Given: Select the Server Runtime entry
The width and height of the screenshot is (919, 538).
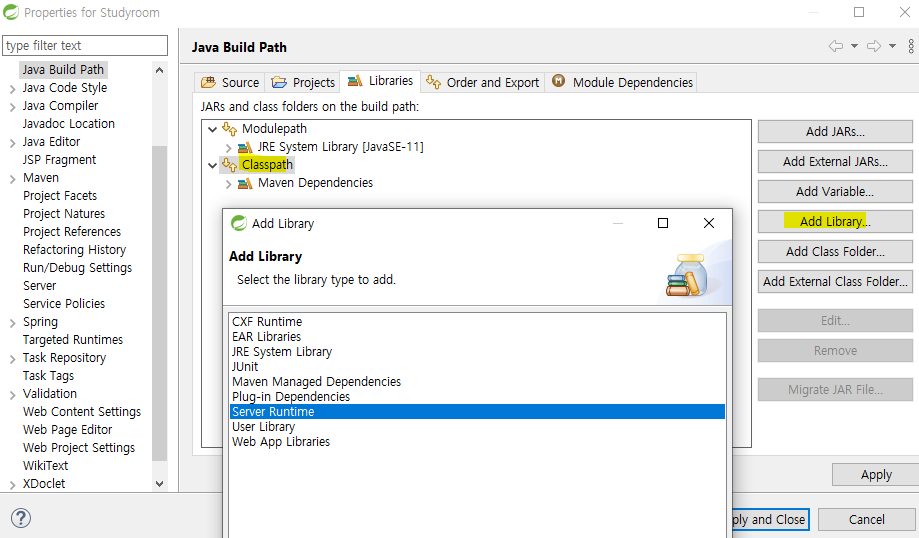Looking at the screenshot, I should pyautogui.click(x=477, y=411).
